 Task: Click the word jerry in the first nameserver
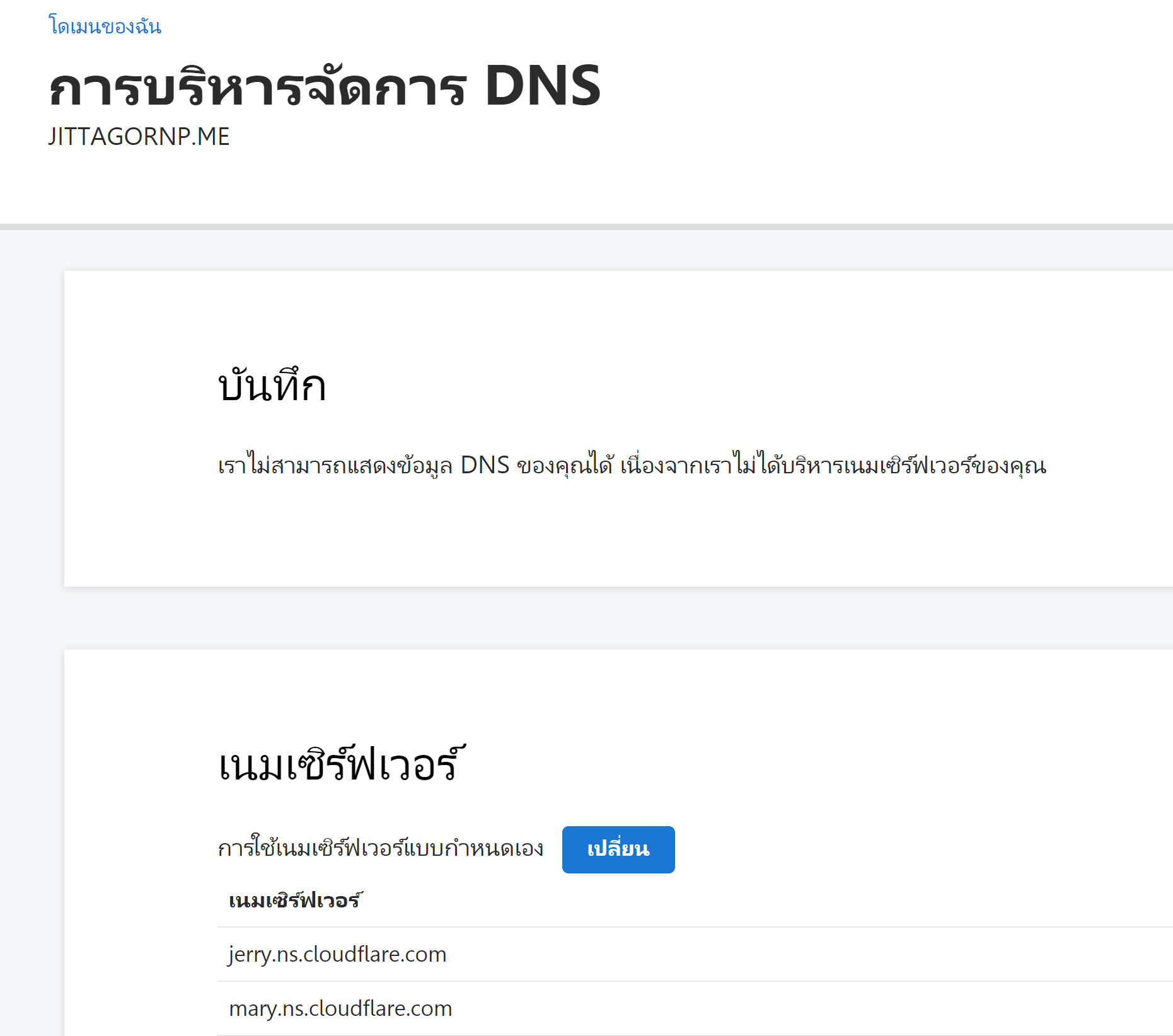[x=250, y=954]
